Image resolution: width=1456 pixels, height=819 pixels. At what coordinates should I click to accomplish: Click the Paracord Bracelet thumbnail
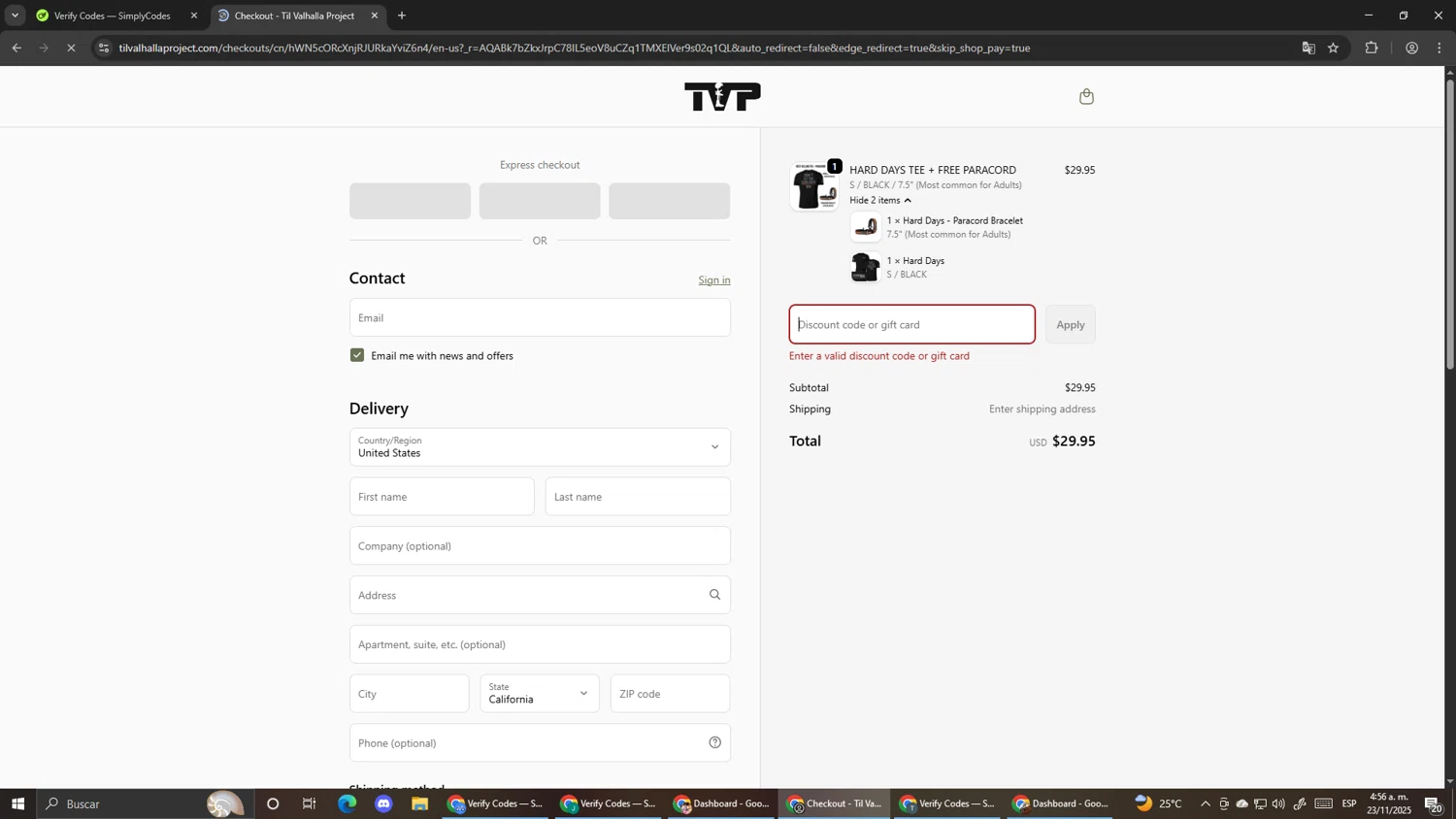coord(866,227)
